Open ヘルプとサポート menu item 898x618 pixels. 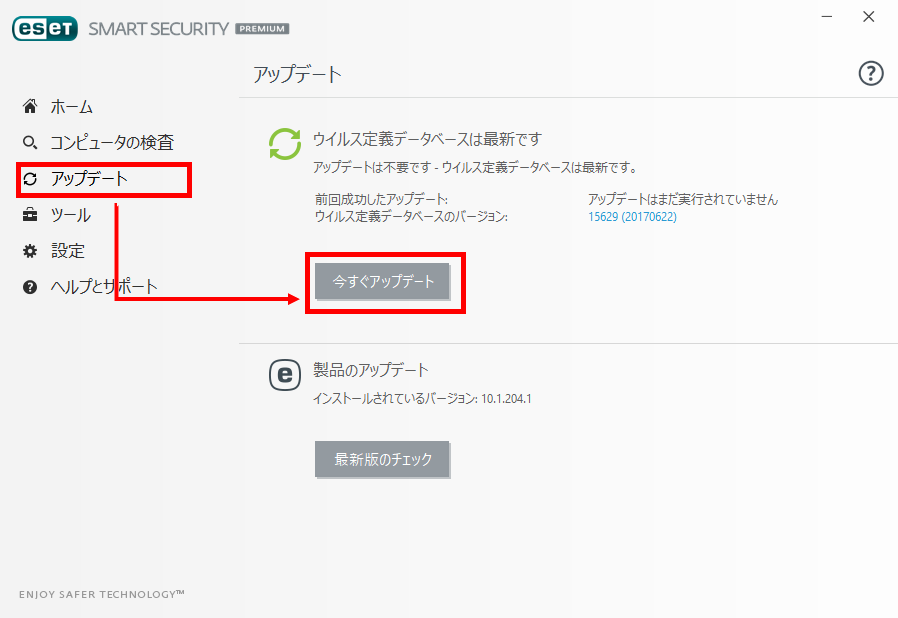(x=104, y=287)
